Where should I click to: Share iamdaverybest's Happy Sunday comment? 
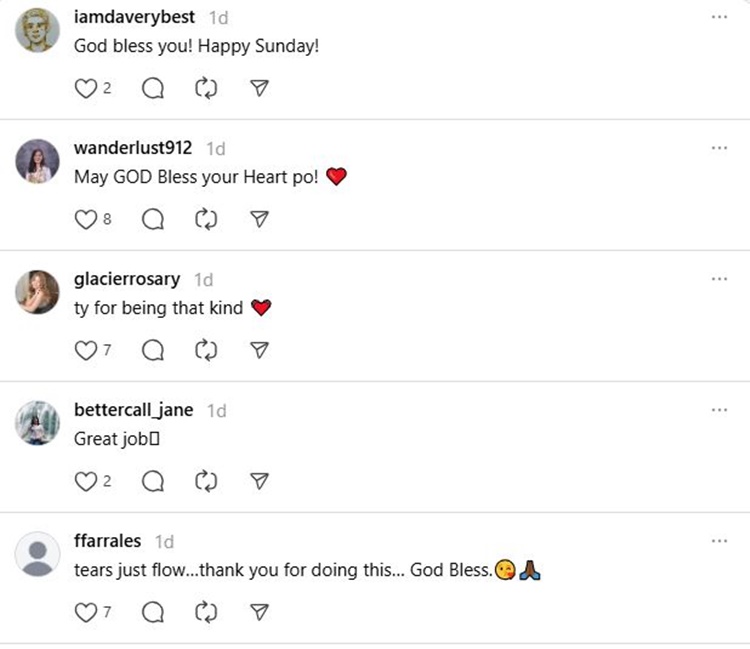[x=259, y=88]
